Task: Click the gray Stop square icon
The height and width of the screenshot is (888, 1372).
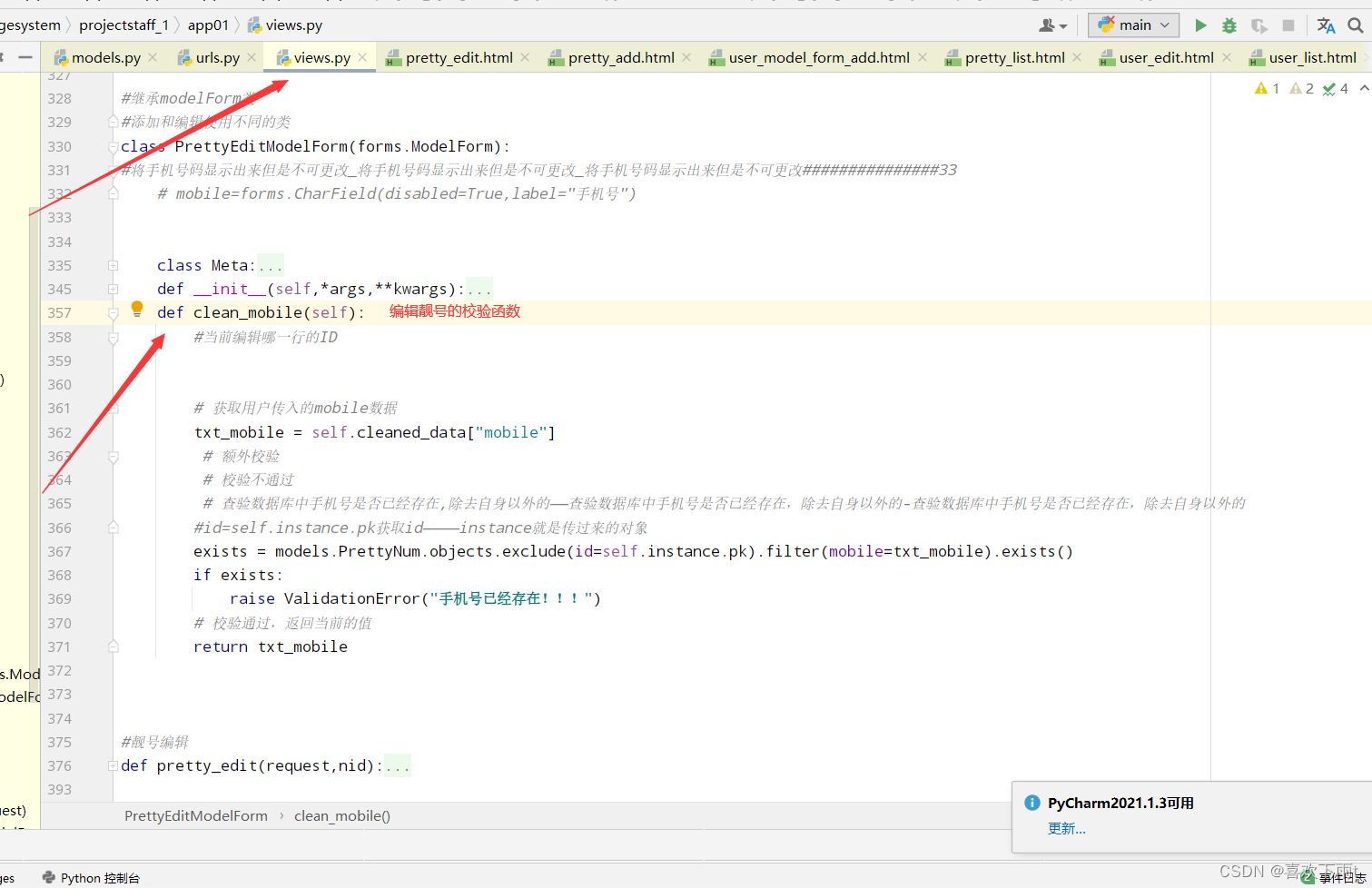Action: tap(1288, 25)
